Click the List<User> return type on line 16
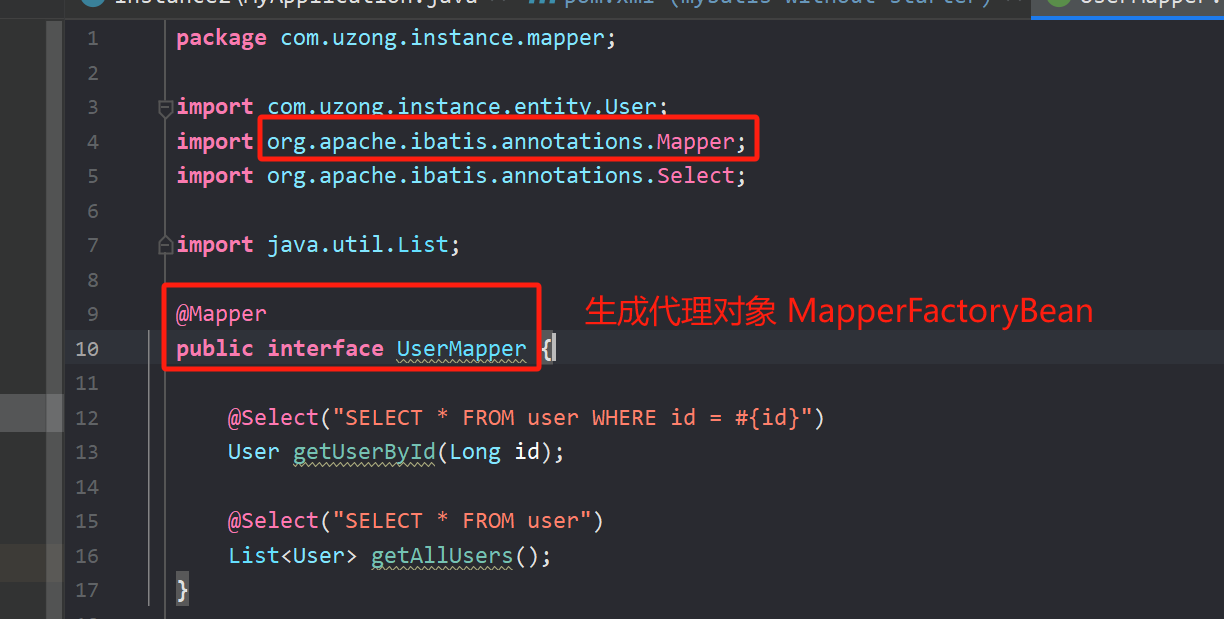The image size is (1224, 619). [293, 555]
